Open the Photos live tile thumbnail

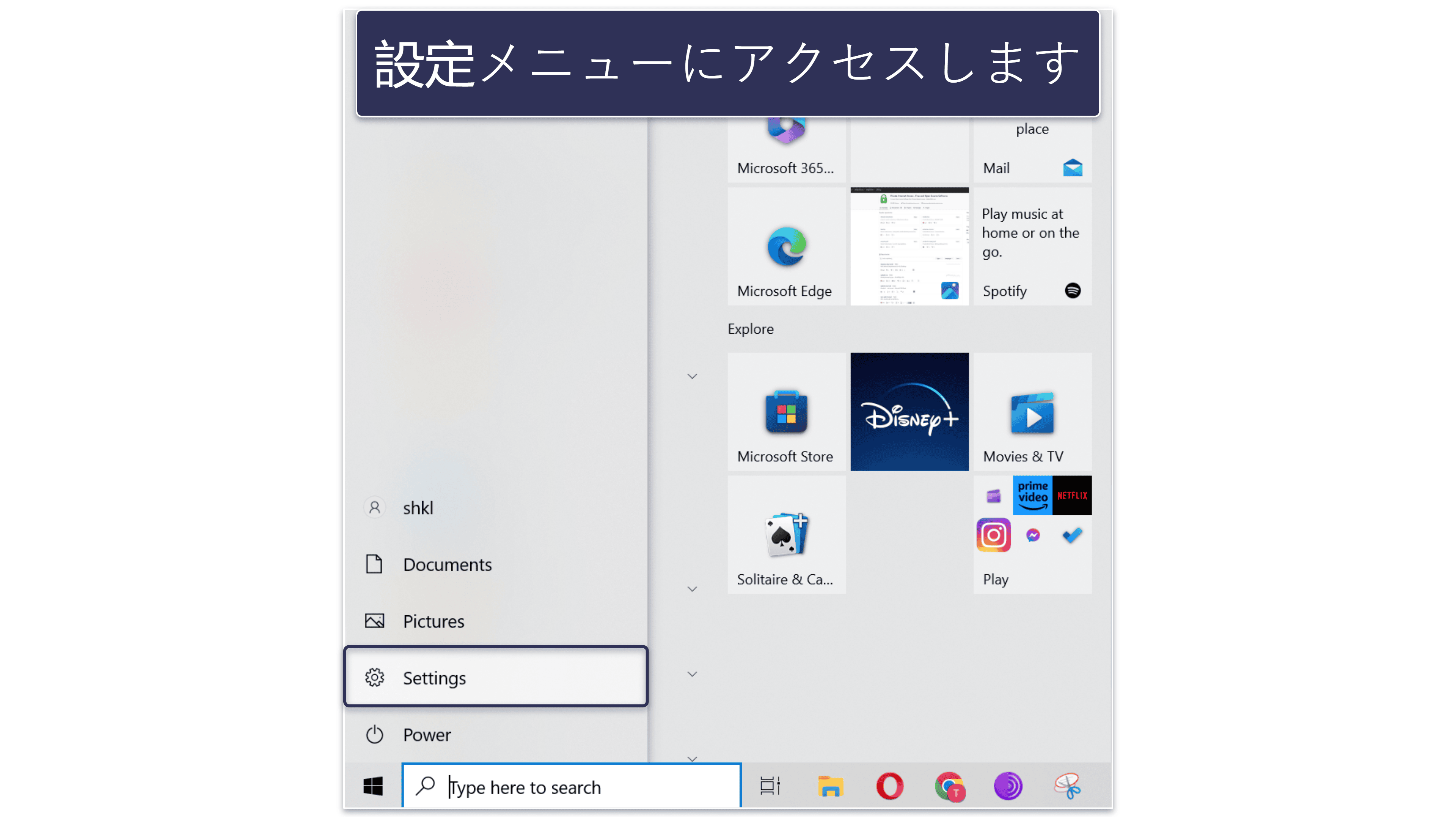pos(909,246)
